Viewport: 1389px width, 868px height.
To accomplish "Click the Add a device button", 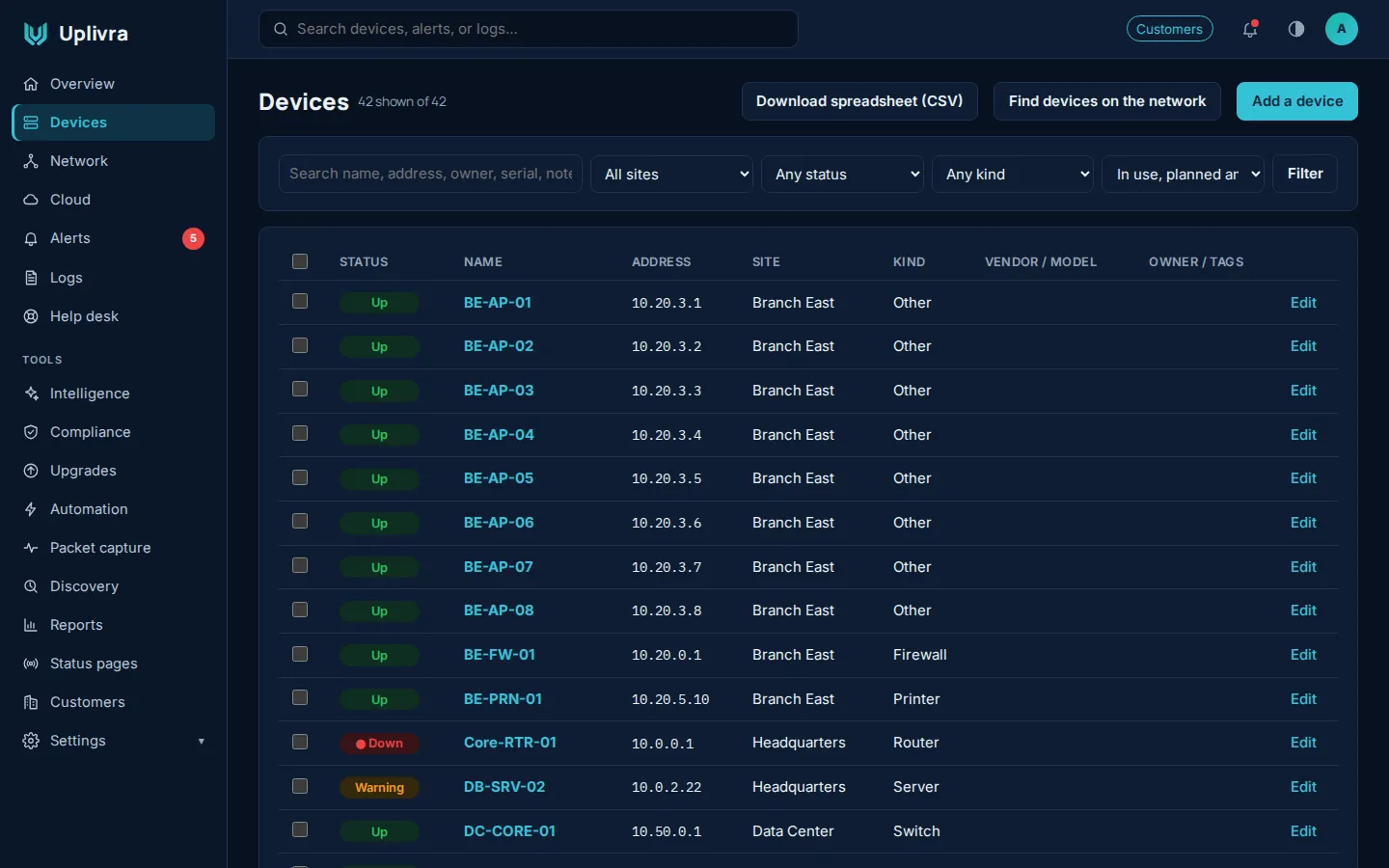I will point(1297,101).
